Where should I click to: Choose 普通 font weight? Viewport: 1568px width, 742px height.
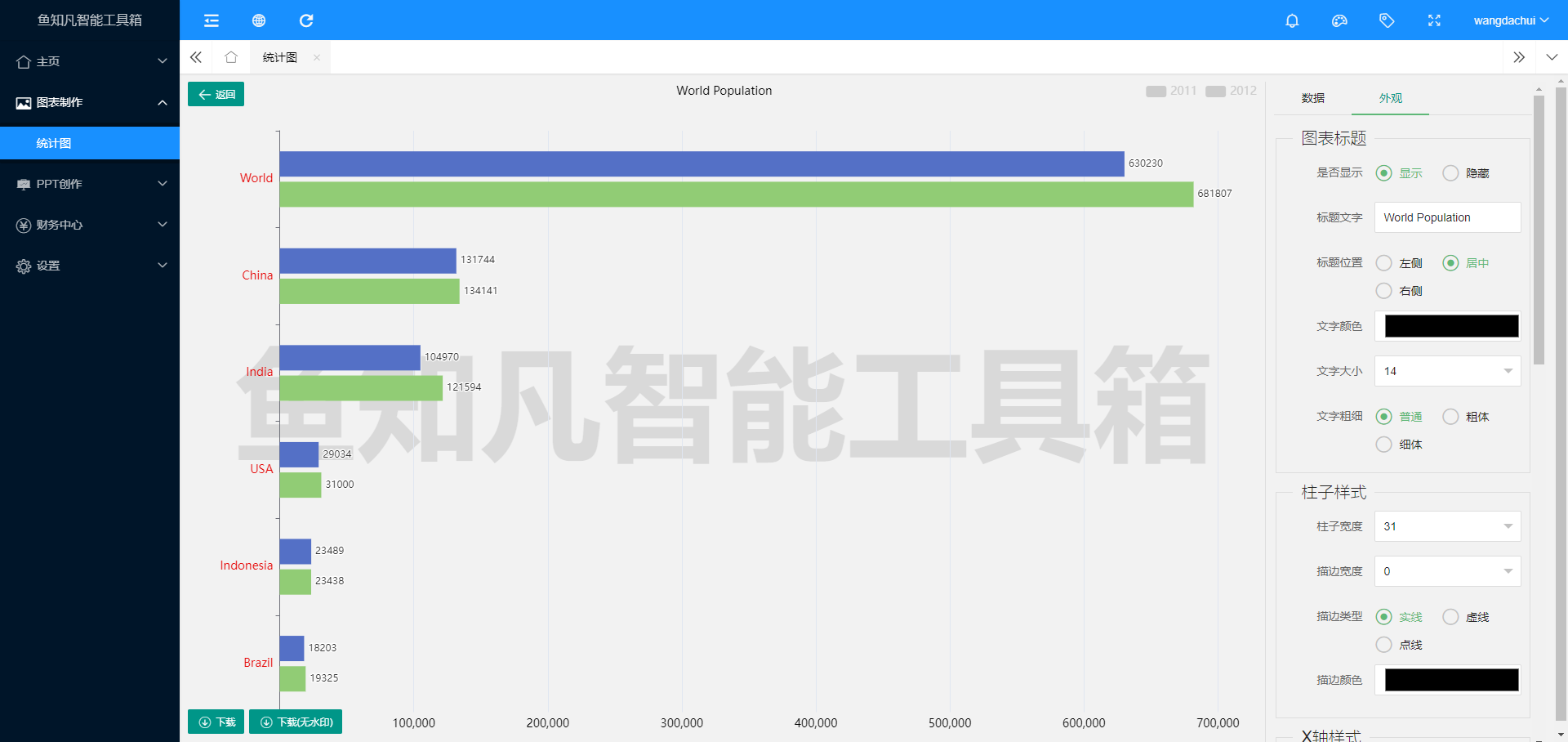point(1399,417)
